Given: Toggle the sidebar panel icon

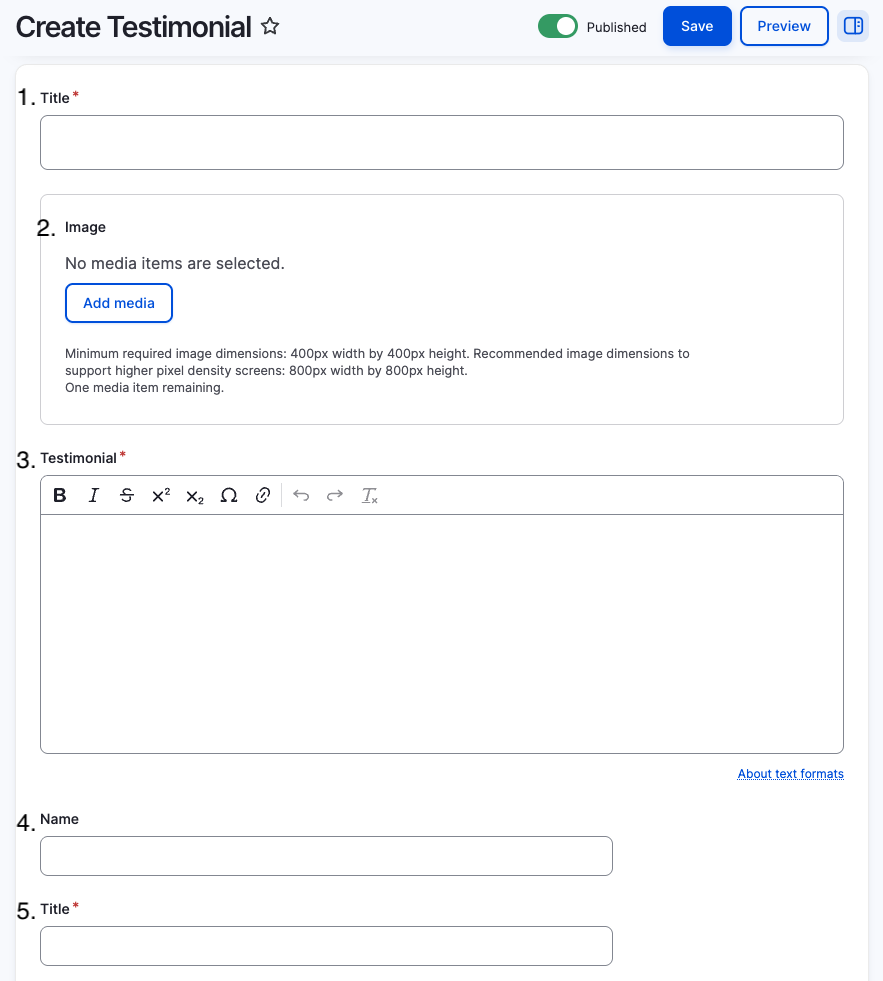Looking at the screenshot, I should coord(853,26).
